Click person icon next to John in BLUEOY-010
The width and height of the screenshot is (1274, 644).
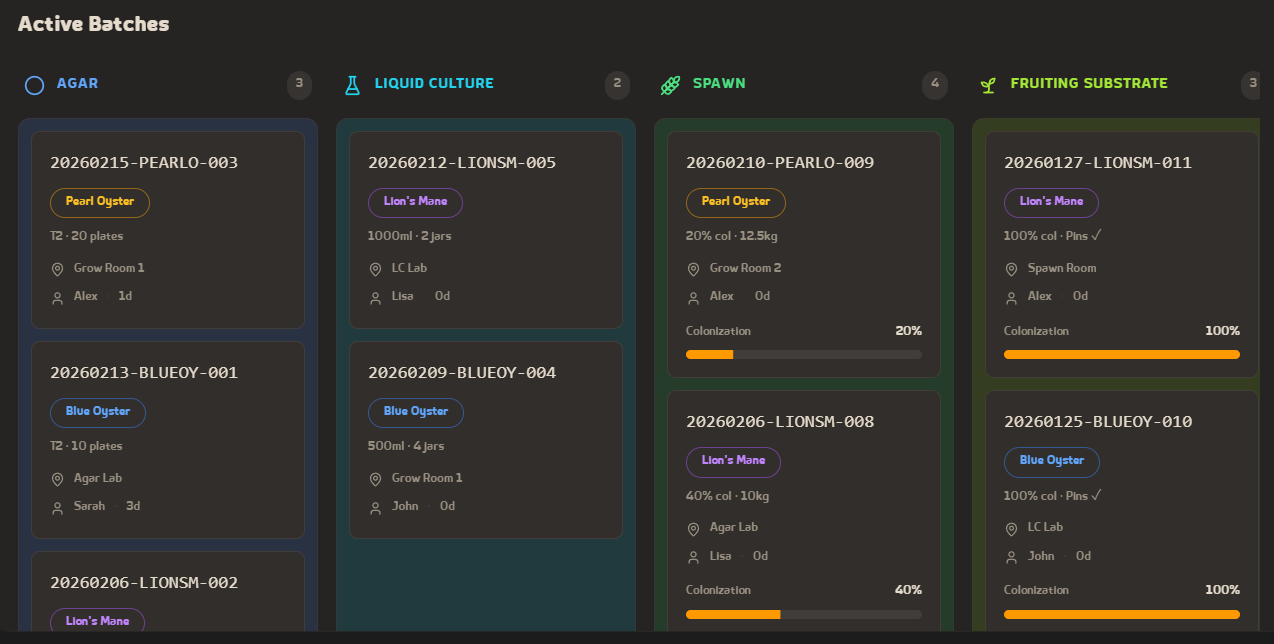[x=1011, y=557]
